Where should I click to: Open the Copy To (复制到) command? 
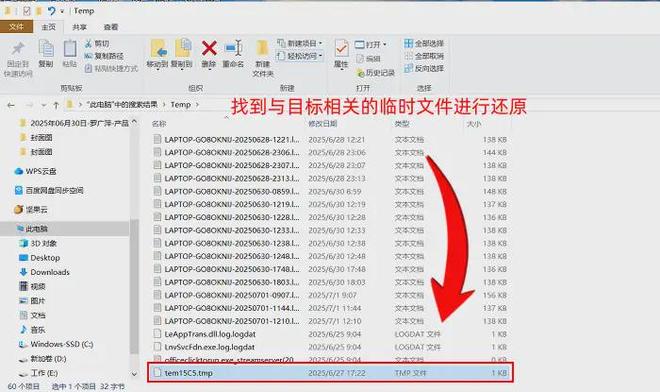[181, 54]
